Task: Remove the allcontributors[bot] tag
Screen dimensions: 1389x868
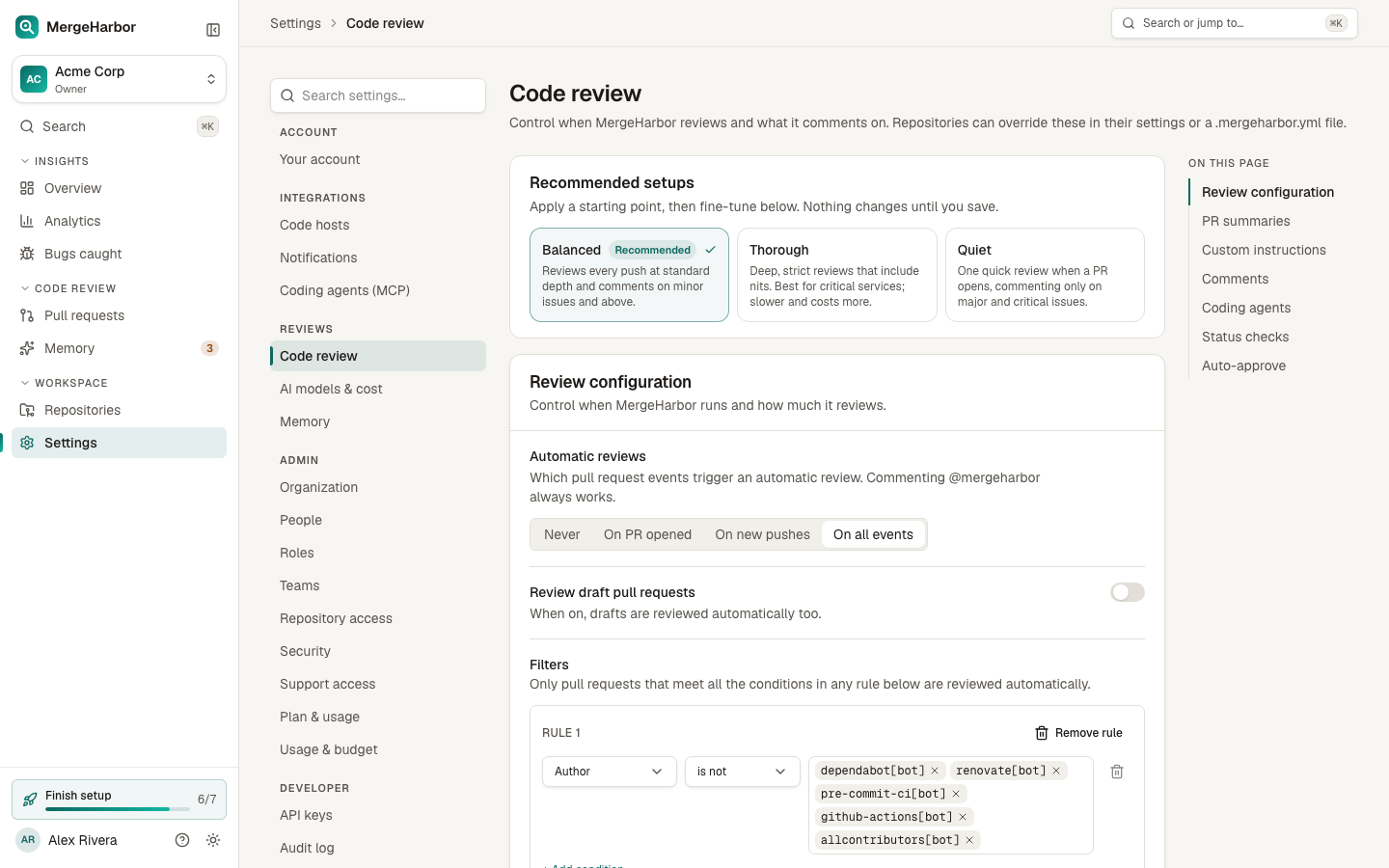Action: click(x=969, y=840)
